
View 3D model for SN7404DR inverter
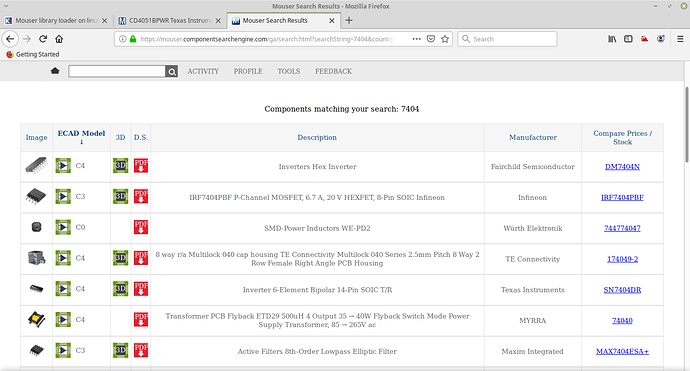[121, 289]
